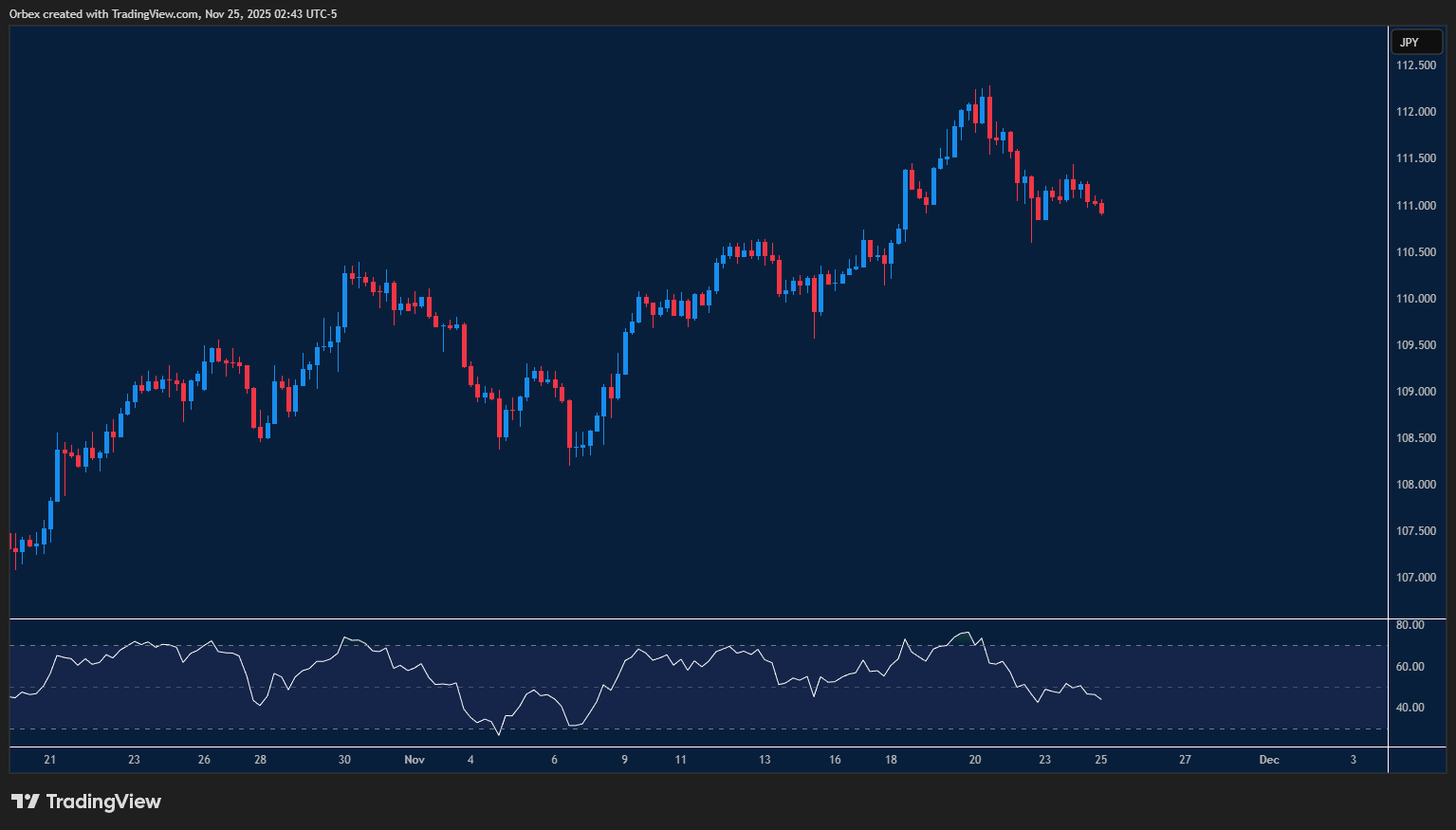The height and width of the screenshot is (830, 1456).
Task: Click date 13 on the time axis
Action: 765,760
